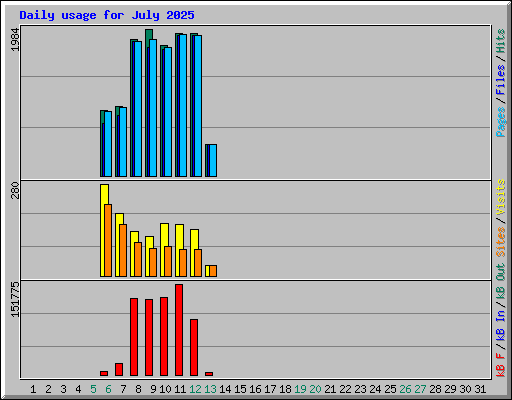
Task: Click the 280 visits axis value
Action: 15,190
